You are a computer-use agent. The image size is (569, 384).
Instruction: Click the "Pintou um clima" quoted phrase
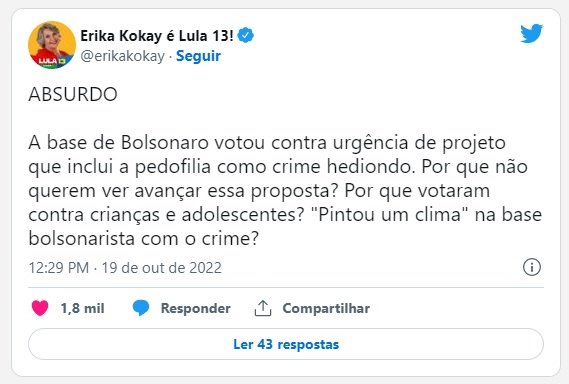coord(390,215)
